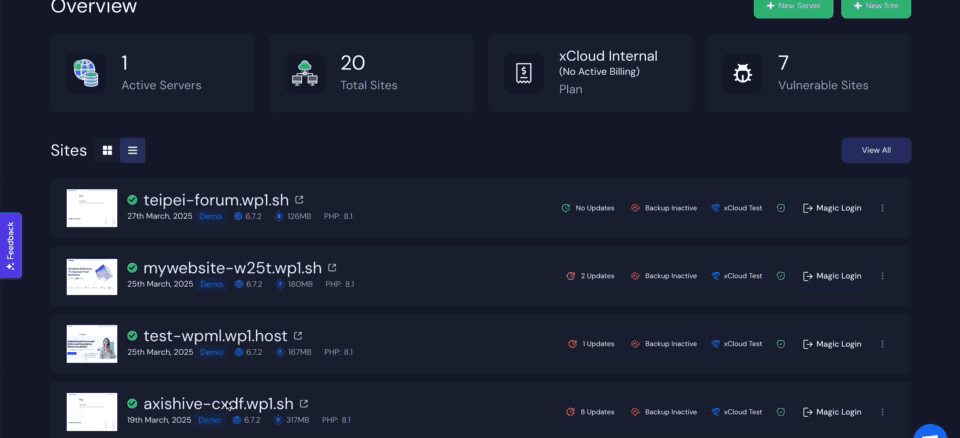This screenshot has height=438, width=960.
Task: Click Backup Inactive on test-wpml row
Action: tap(664, 344)
